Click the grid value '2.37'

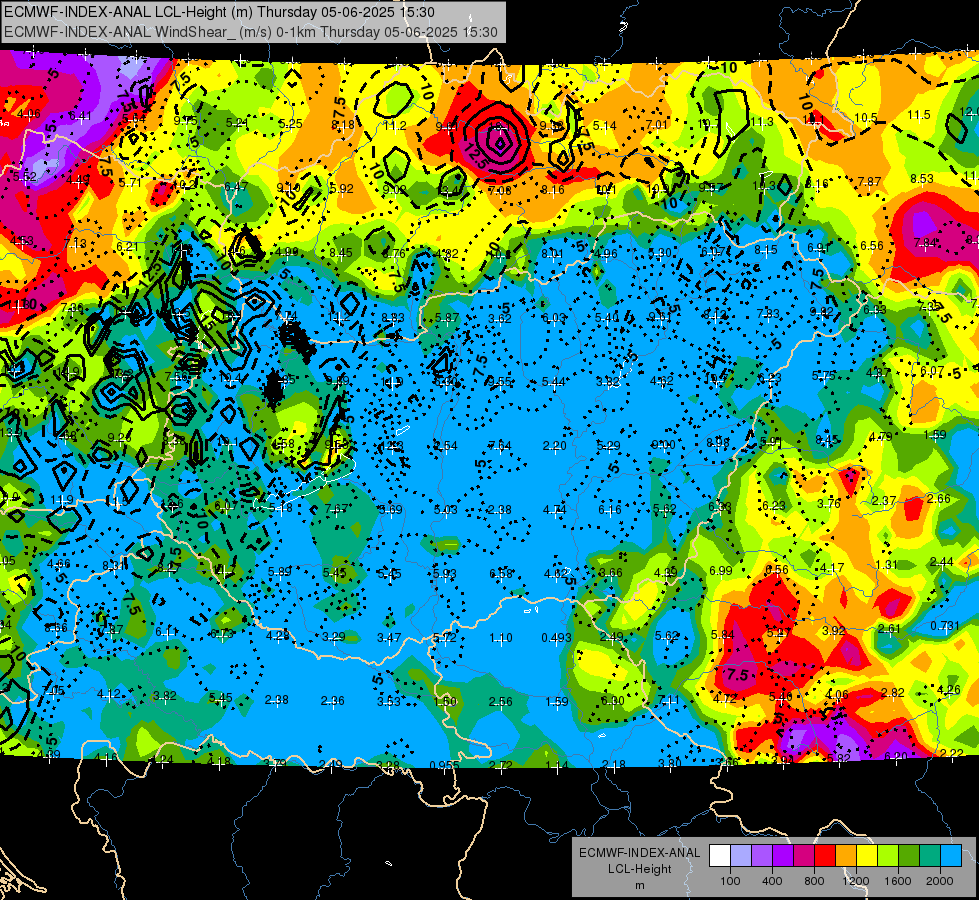(884, 501)
